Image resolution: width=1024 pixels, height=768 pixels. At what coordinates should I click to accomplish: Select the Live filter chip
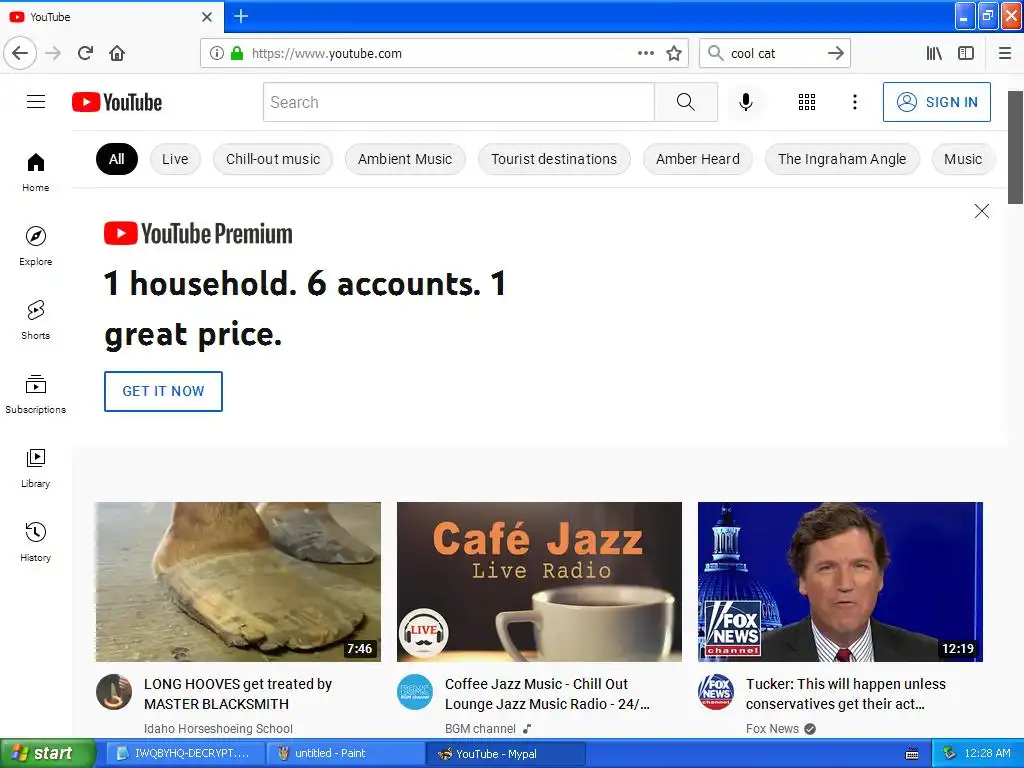click(x=175, y=159)
